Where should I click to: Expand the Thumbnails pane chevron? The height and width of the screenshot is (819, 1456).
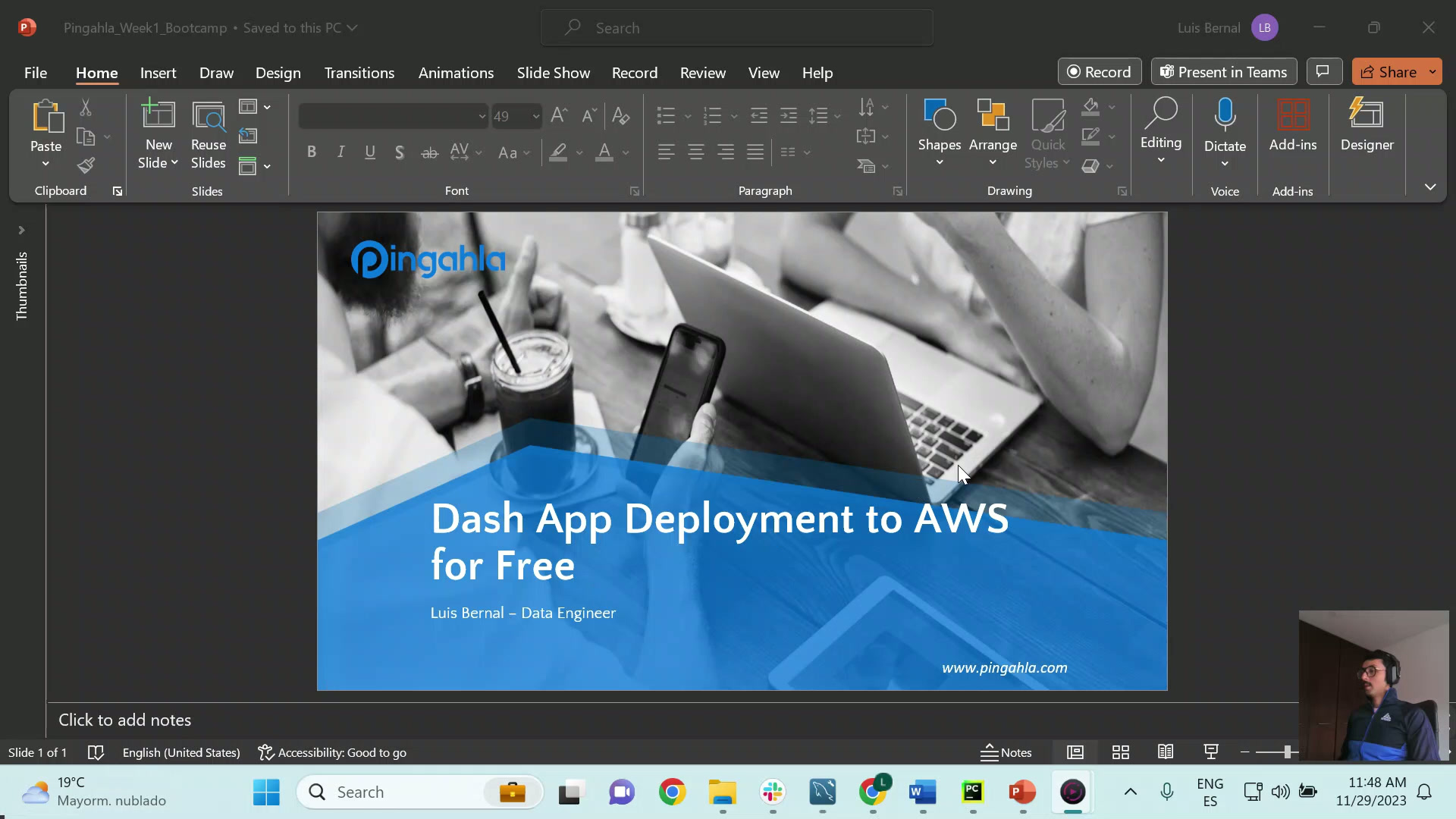[x=21, y=230]
